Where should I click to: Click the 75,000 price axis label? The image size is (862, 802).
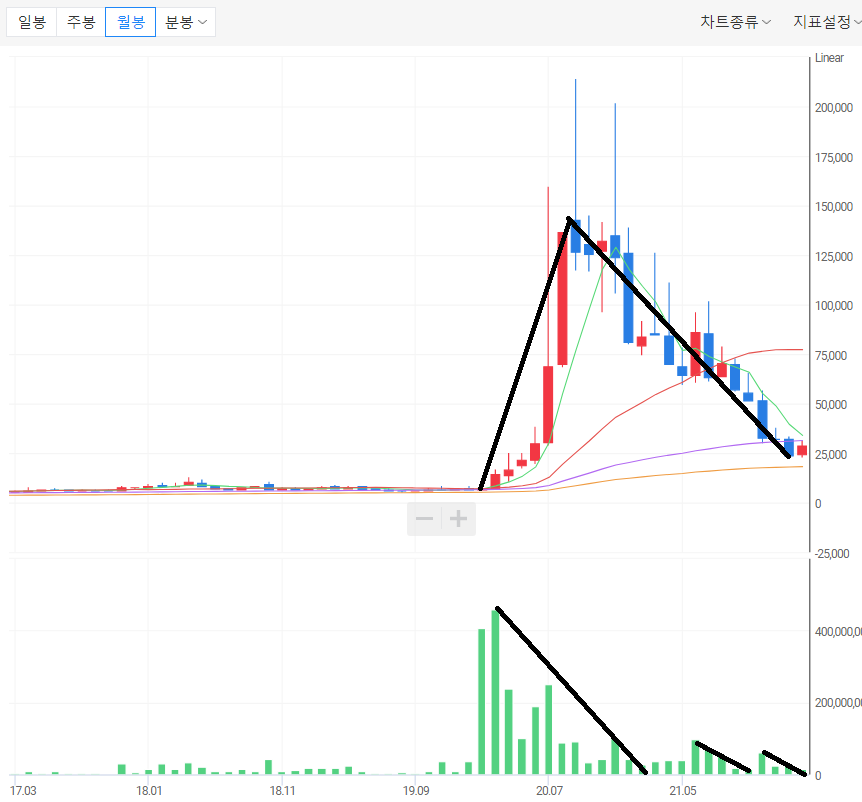click(831, 356)
